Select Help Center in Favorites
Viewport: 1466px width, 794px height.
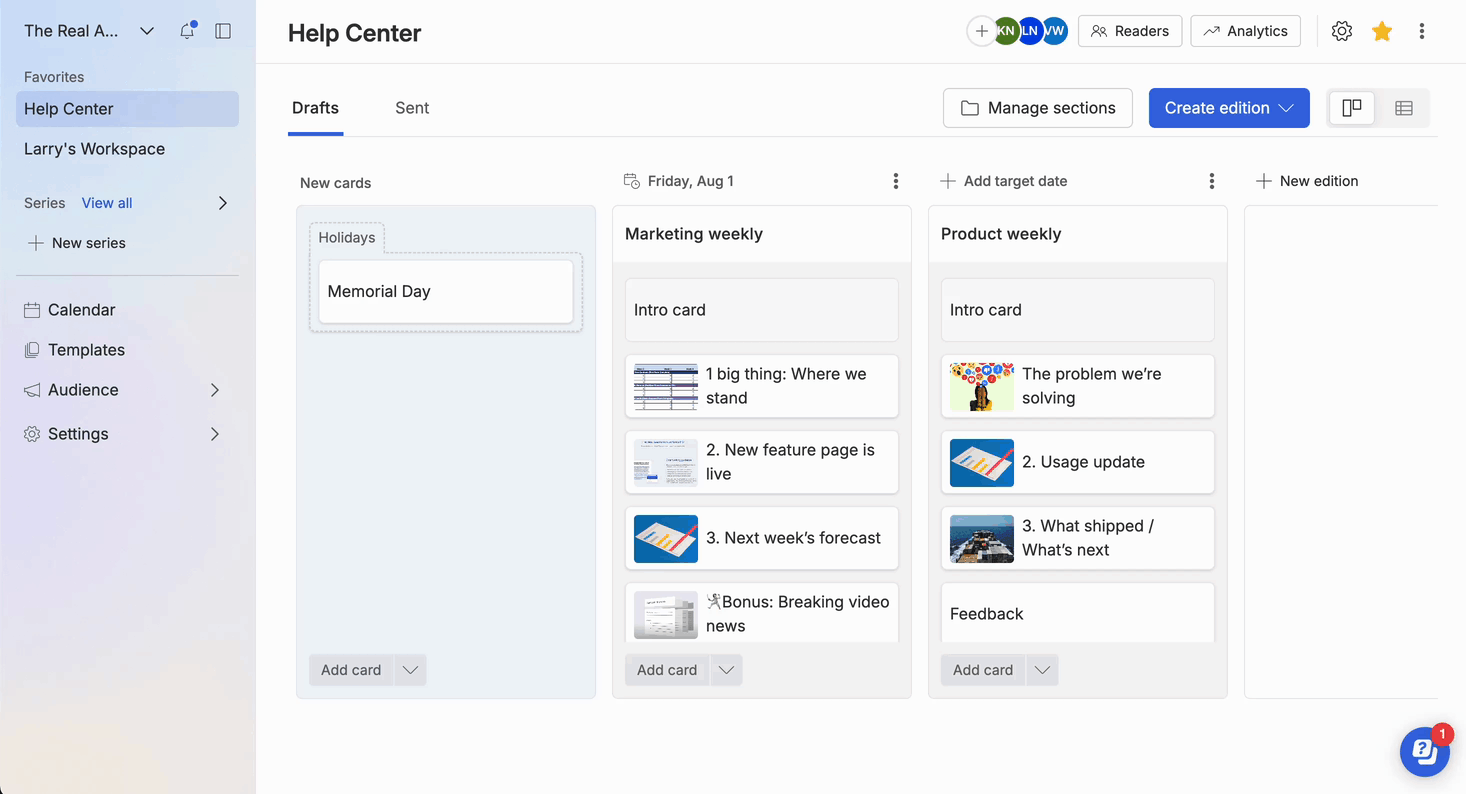click(x=127, y=109)
